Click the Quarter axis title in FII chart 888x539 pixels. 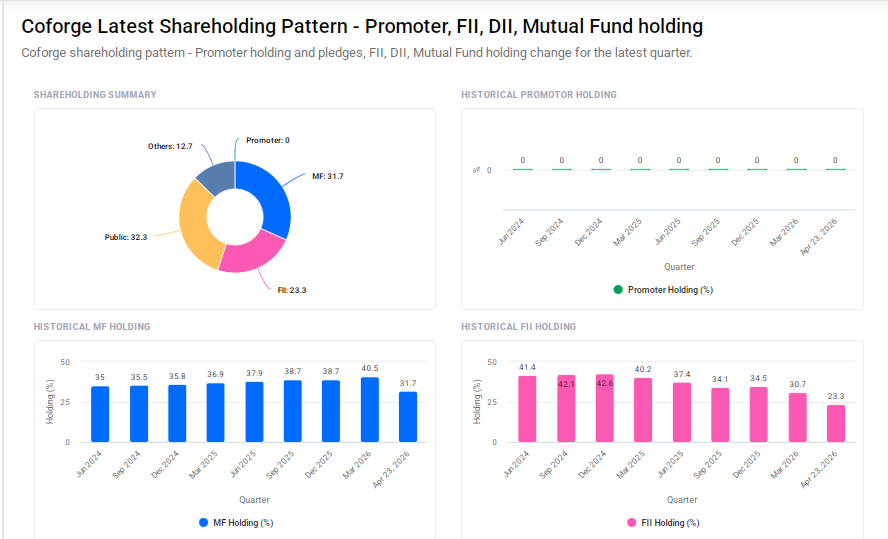tap(682, 500)
